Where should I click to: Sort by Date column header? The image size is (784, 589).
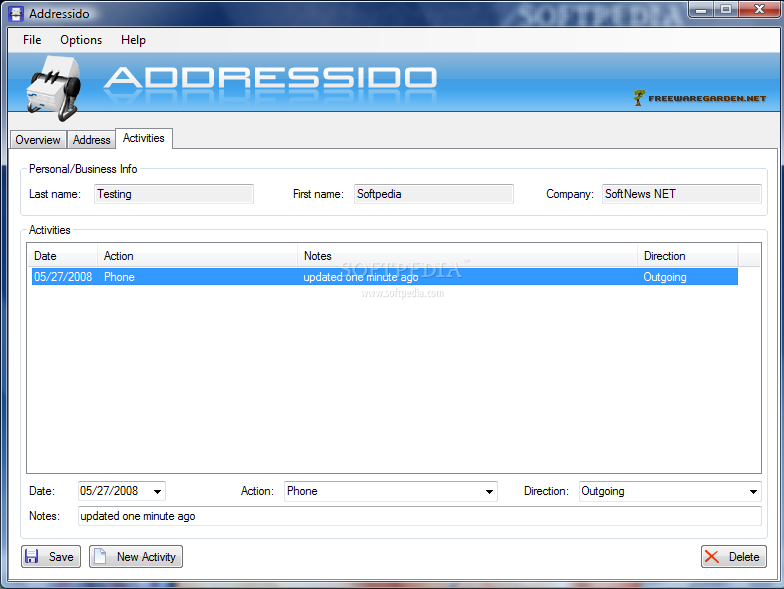(62, 256)
